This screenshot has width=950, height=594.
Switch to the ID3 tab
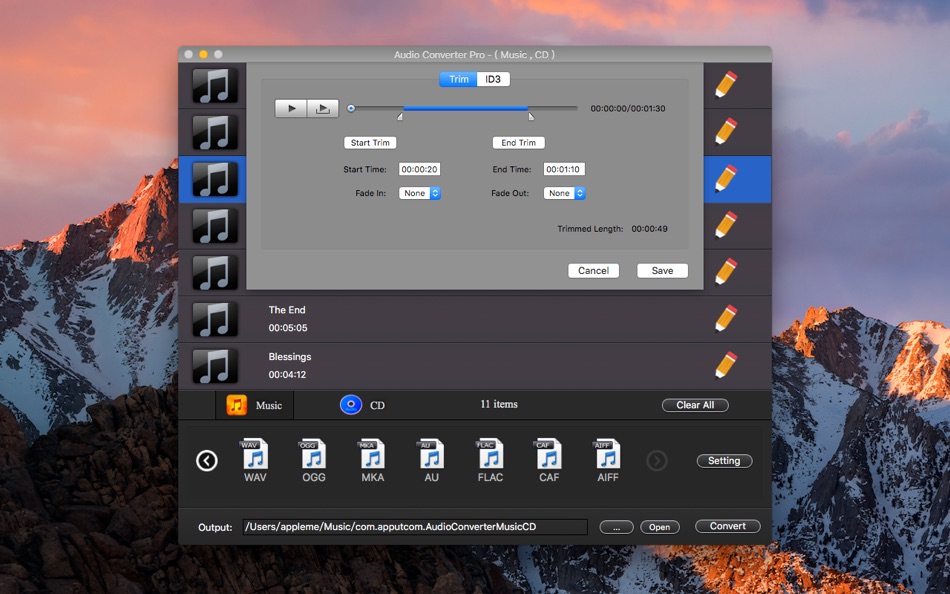493,79
